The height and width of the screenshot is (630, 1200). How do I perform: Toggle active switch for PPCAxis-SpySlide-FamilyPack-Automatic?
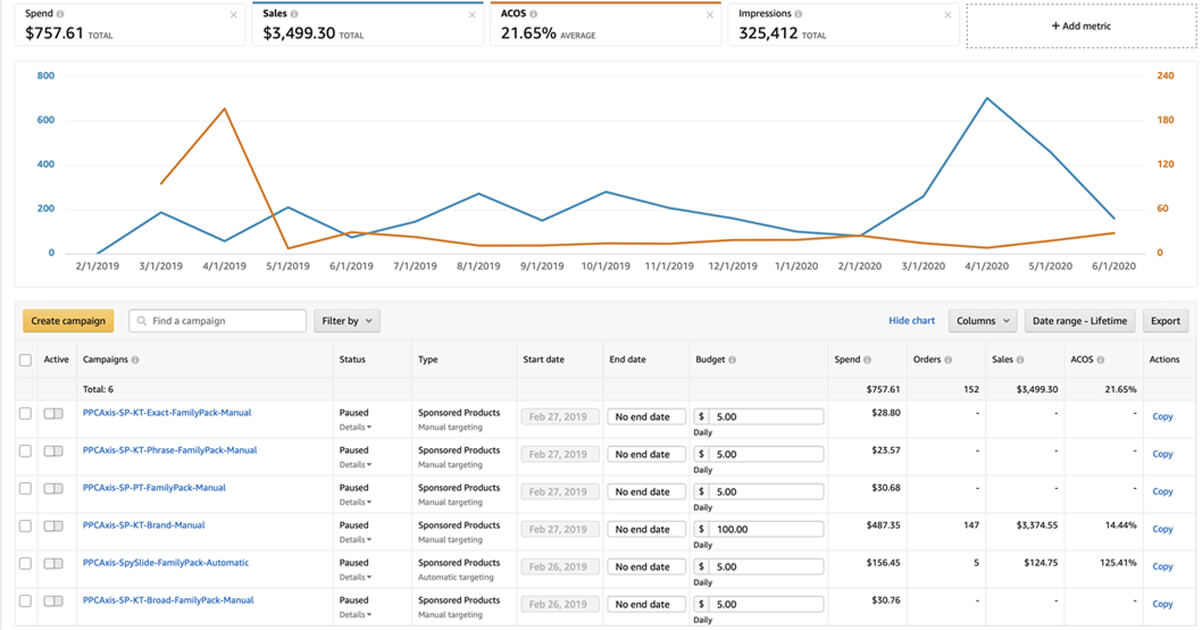coord(53,563)
